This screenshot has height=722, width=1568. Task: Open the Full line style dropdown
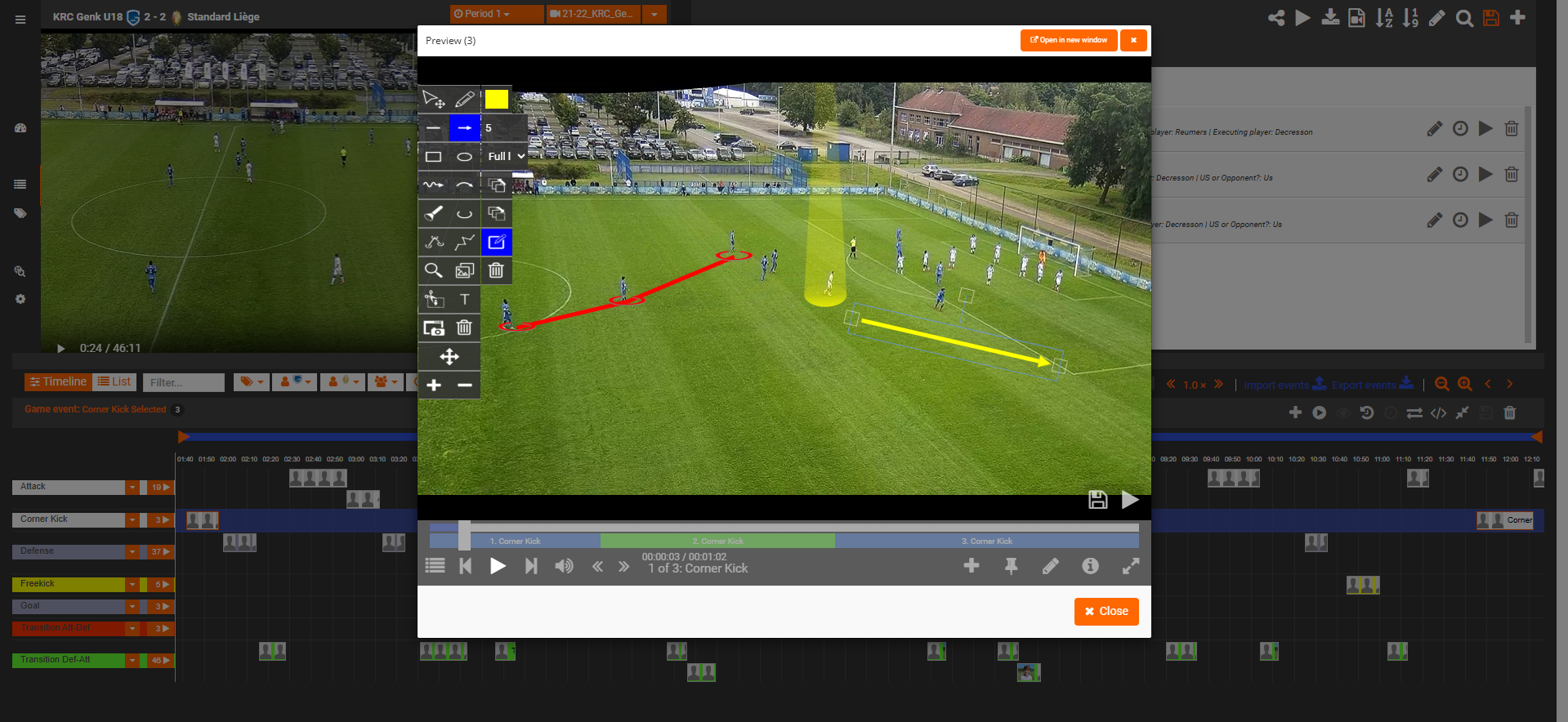click(x=506, y=156)
